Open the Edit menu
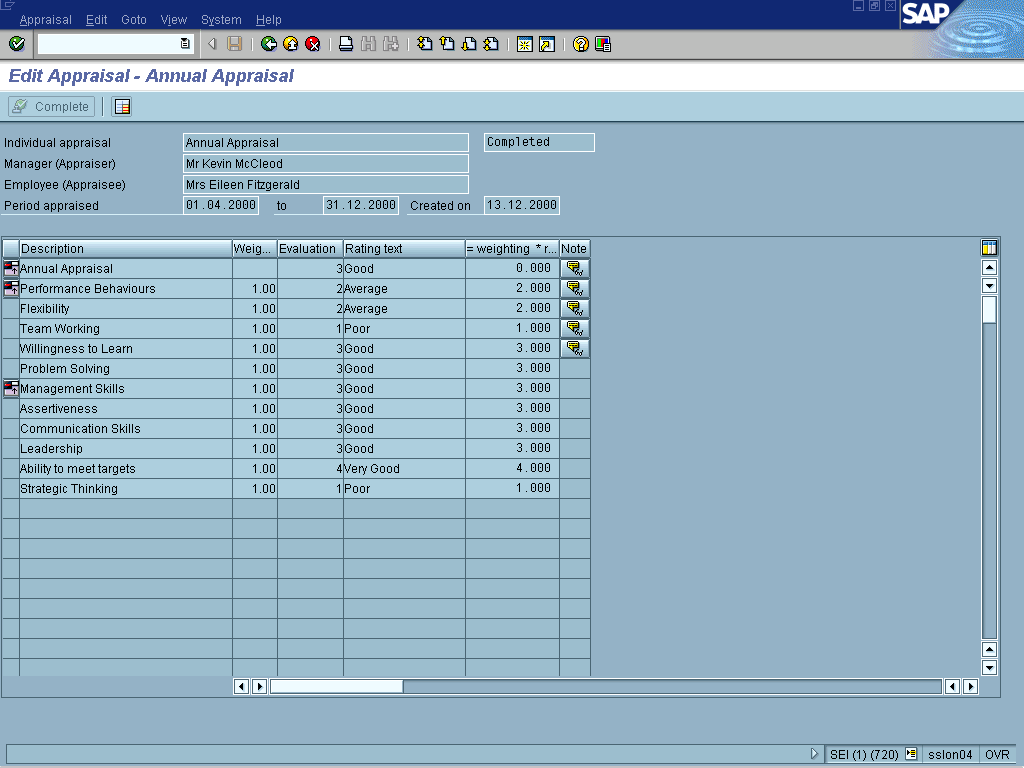Viewport: 1024px width, 768px height. pyautogui.click(x=97, y=20)
